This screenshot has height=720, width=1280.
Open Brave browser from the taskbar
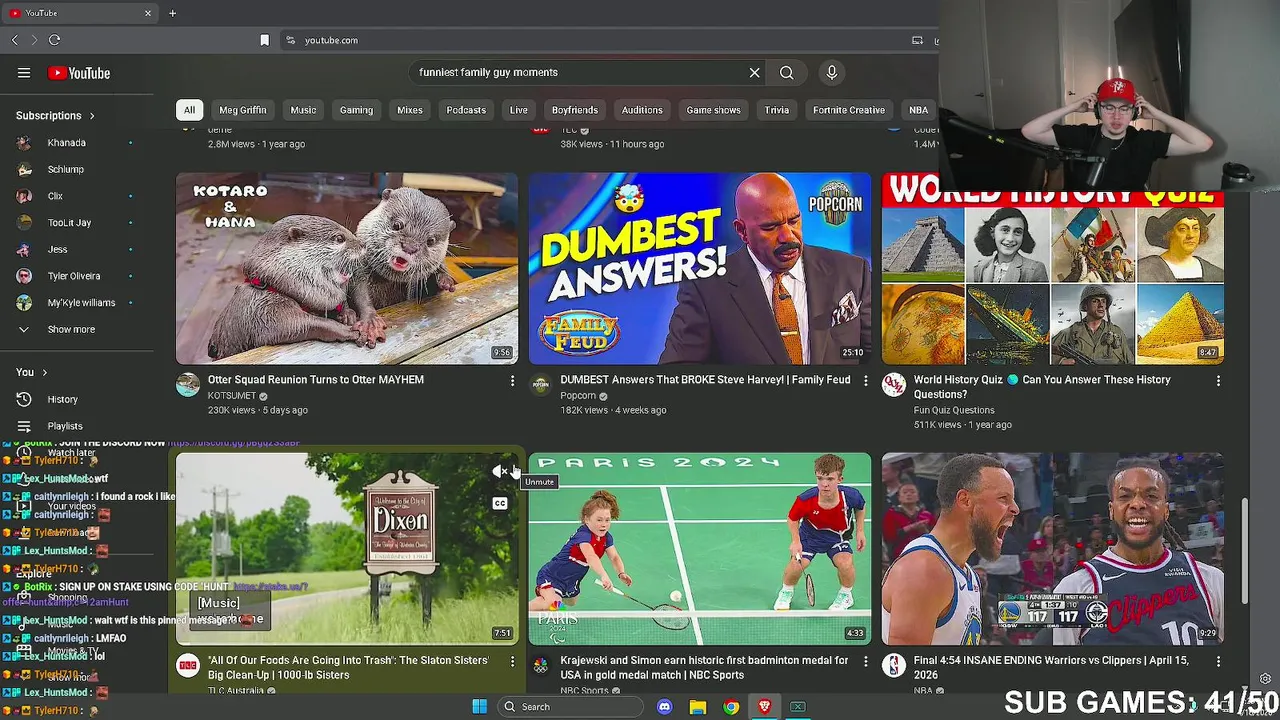764,707
